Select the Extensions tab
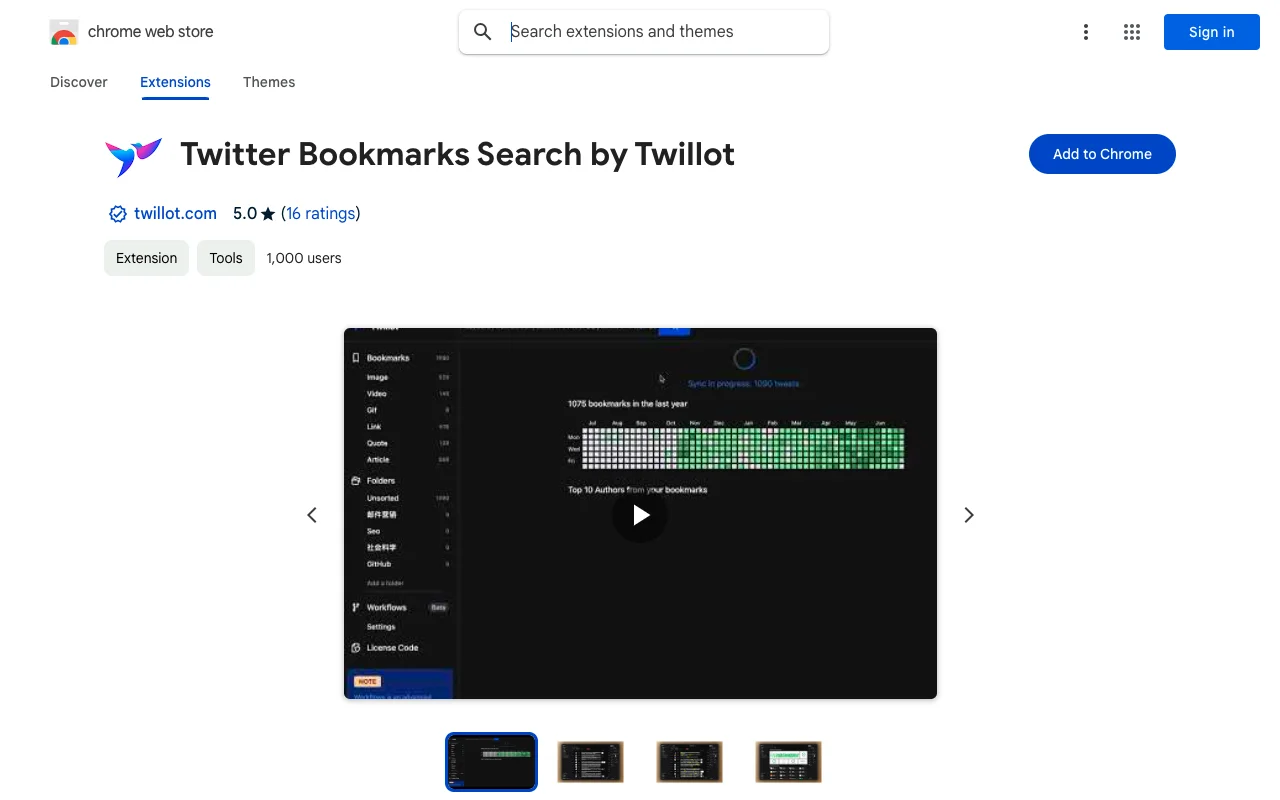 coord(175,82)
